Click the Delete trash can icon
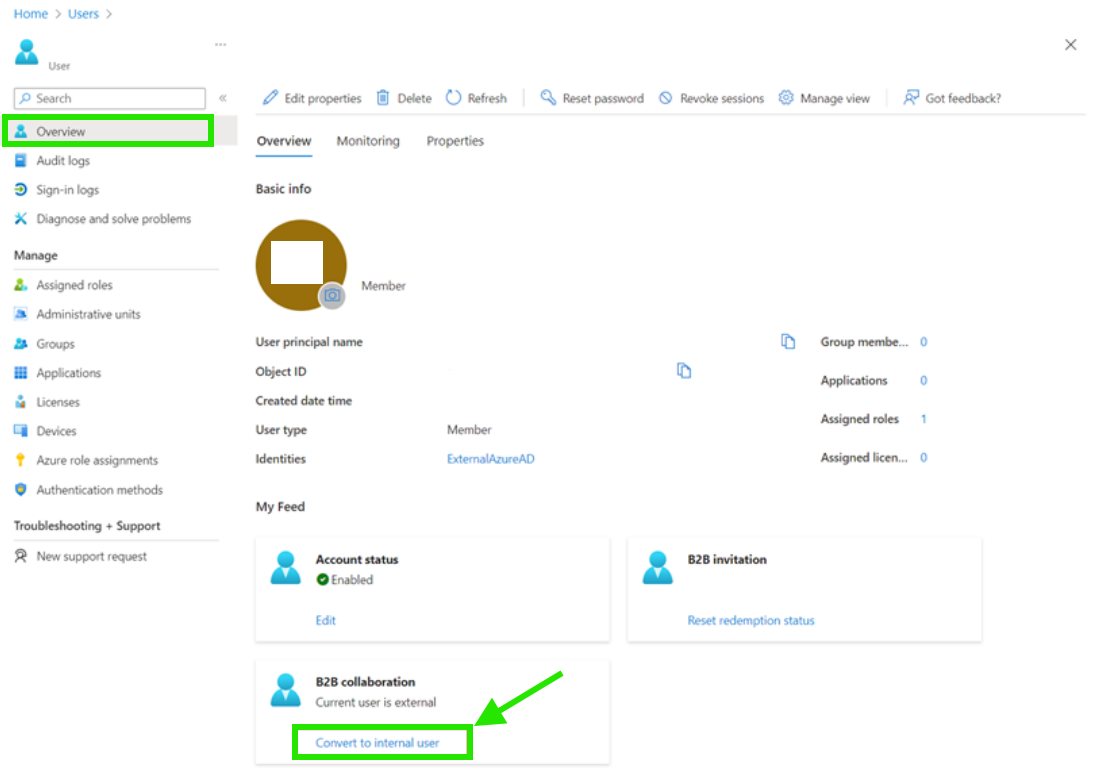1095x773 pixels. click(x=383, y=98)
